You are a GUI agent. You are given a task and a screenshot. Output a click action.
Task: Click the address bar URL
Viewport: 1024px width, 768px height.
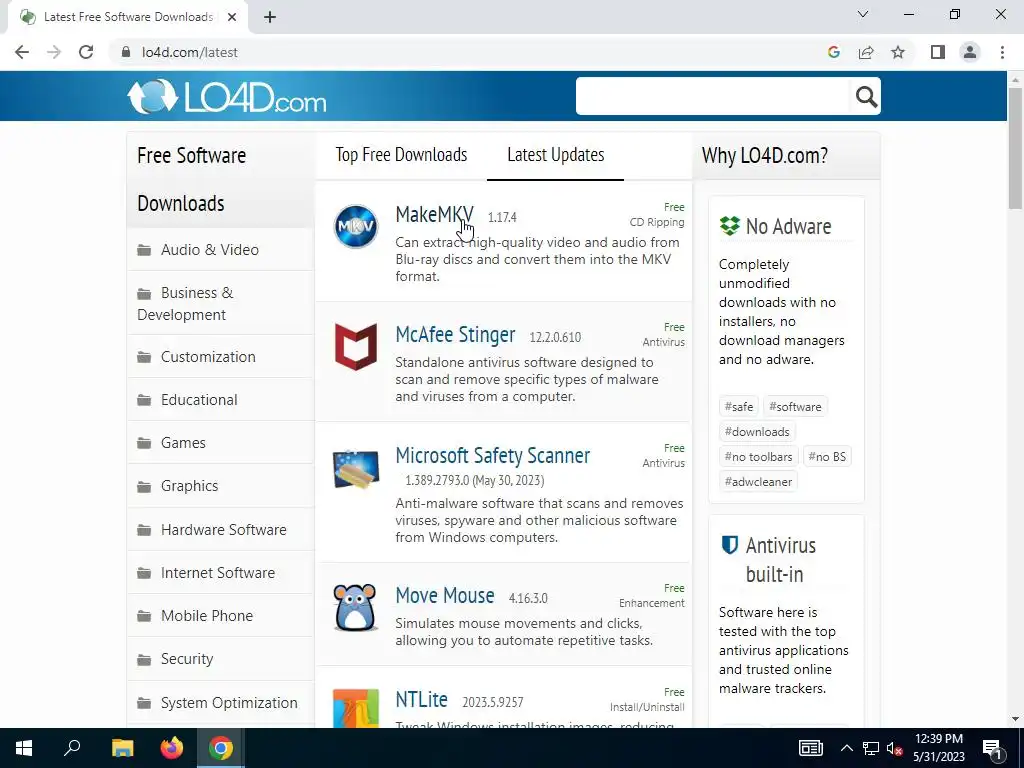point(189,52)
